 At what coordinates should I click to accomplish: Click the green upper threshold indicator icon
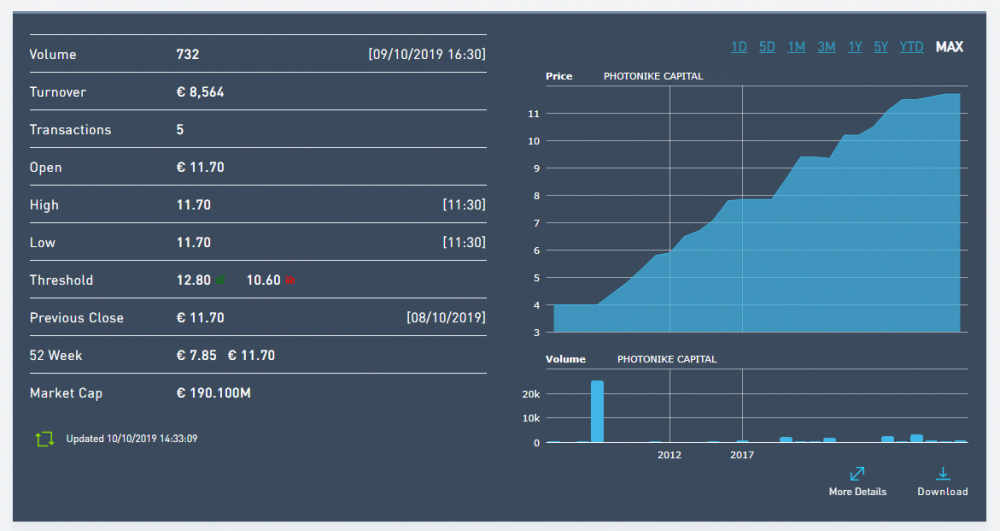(220, 280)
